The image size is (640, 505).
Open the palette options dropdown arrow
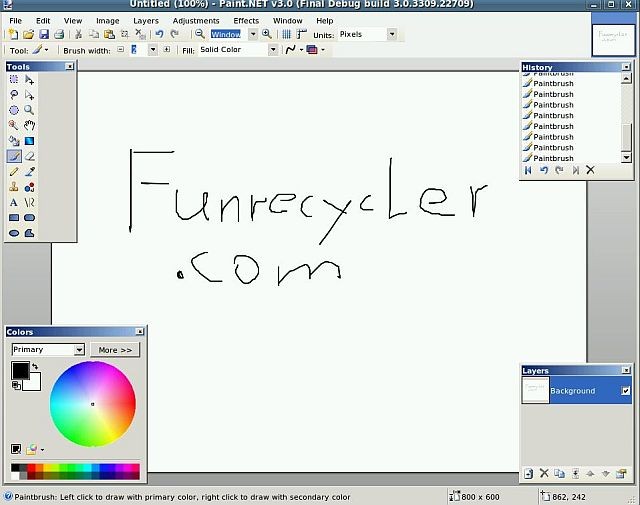(42, 450)
